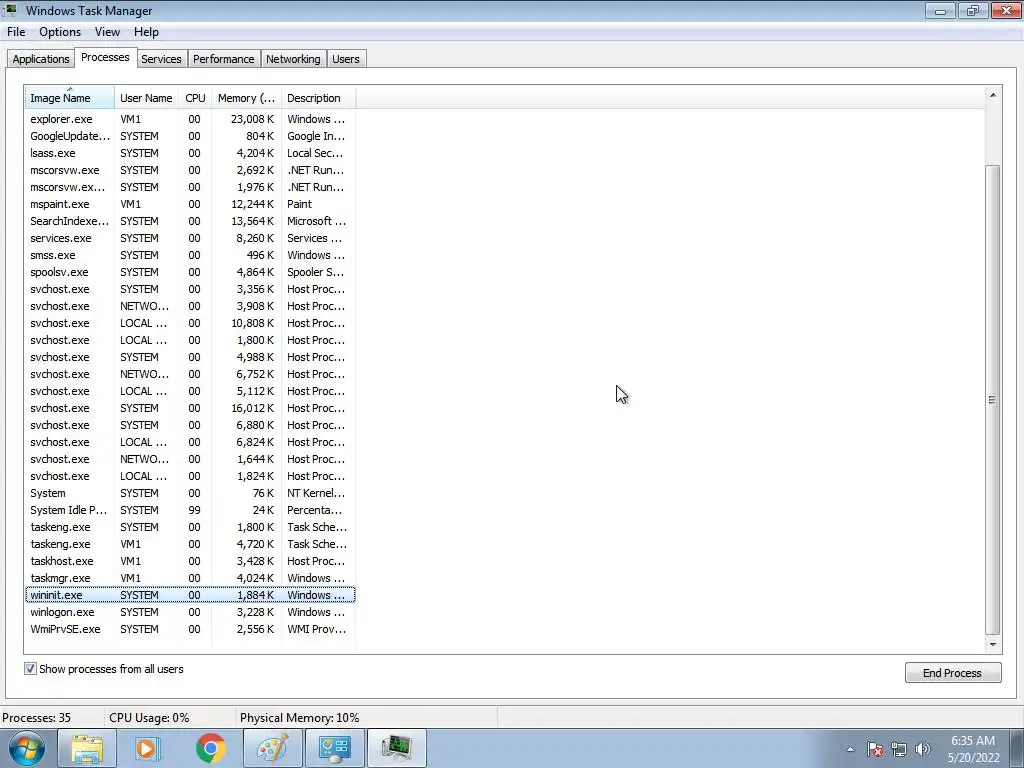Click the scrollbar down arrow
Screen dimensions: 1024x768
pyautogui.click(x=993, y=644)
